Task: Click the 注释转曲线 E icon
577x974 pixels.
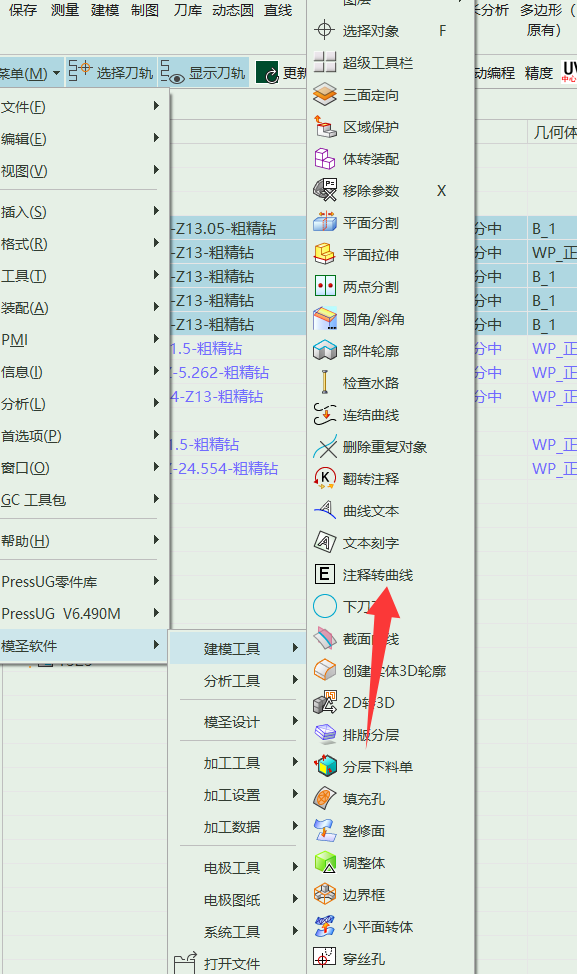Action: click(x=325, y=575)
